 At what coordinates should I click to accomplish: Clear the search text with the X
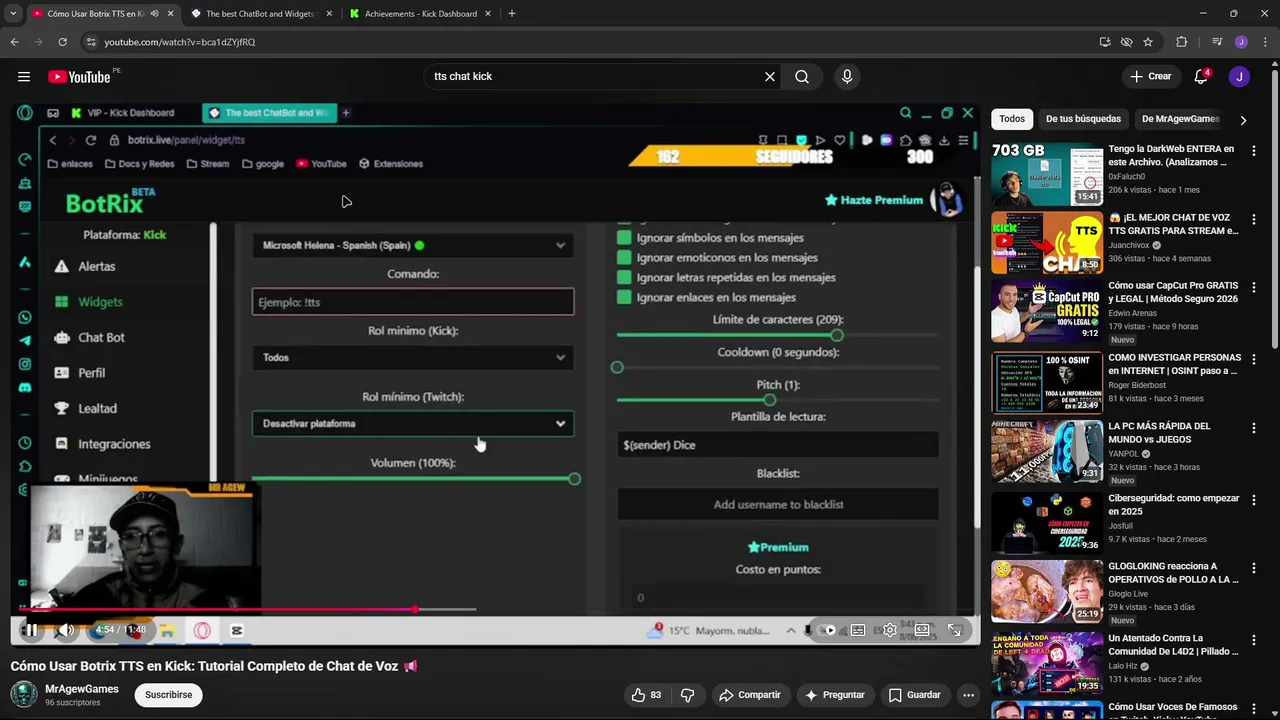coord(770,77)
